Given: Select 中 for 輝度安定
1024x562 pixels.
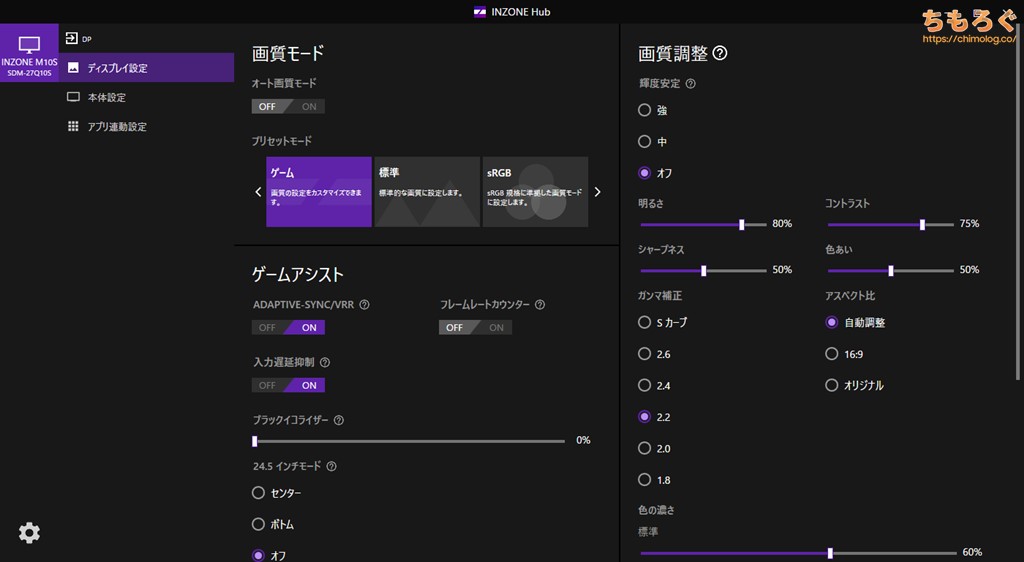Looking at the screenshot, I should pyautogui.click(x=645, y=142).
